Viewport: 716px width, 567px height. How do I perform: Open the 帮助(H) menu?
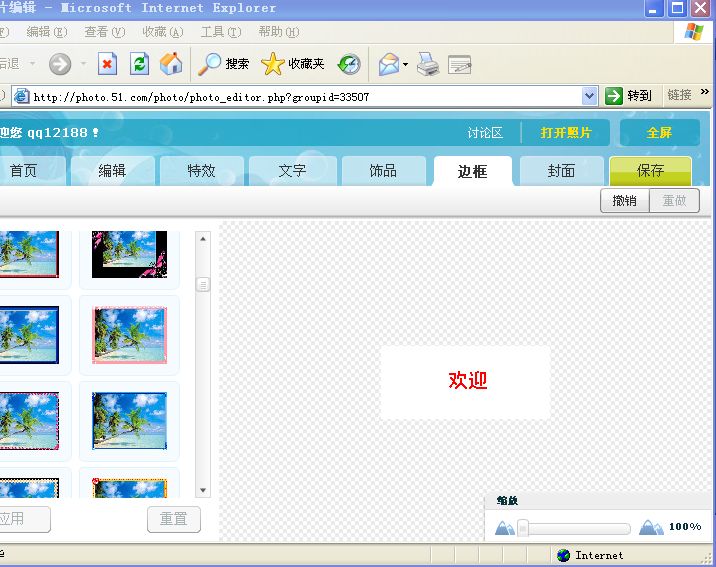pos(279,32)
